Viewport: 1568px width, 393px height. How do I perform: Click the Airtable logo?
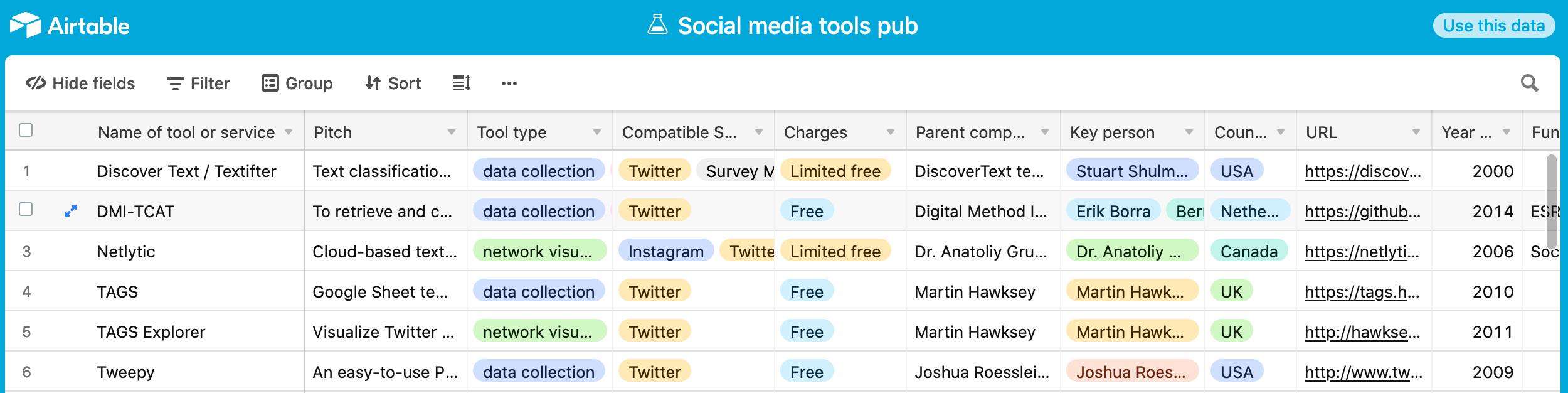69,25
